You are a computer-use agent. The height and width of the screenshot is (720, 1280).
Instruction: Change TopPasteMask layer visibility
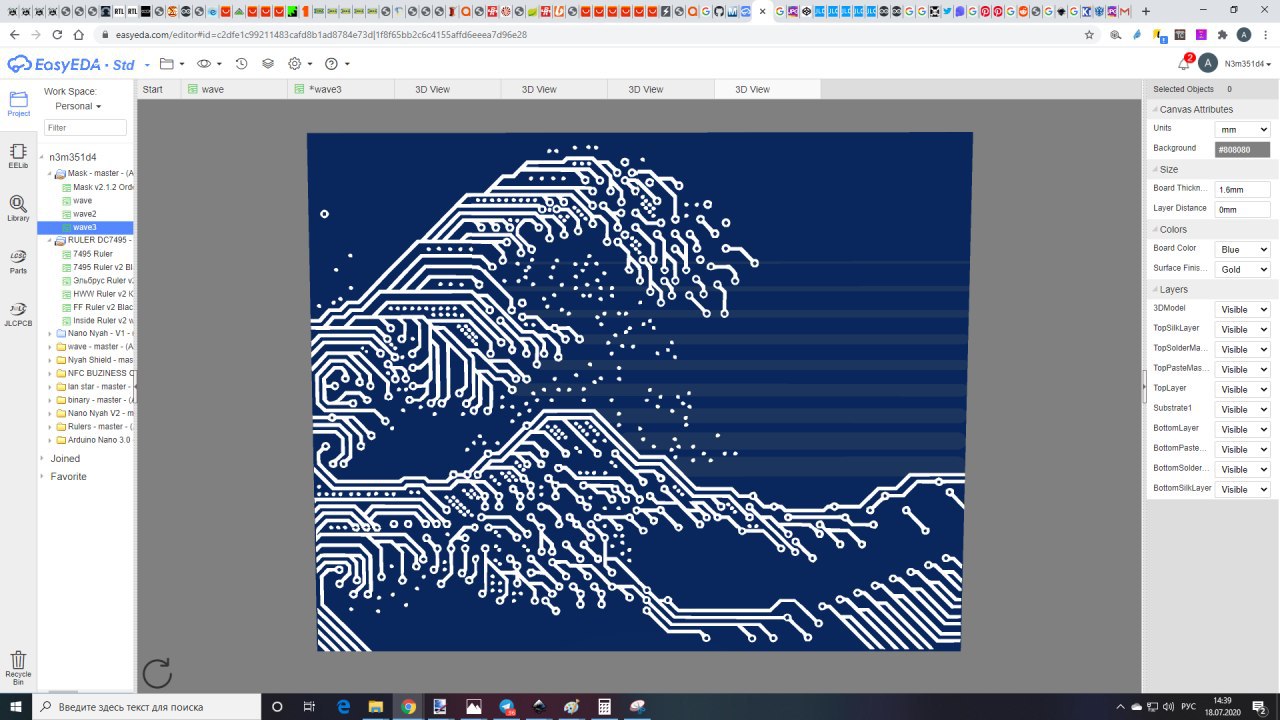click(x=1242, y=369)
